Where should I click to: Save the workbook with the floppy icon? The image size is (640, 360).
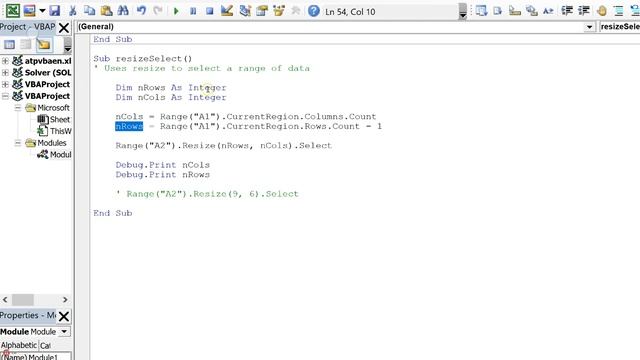(x=55, y=11)
